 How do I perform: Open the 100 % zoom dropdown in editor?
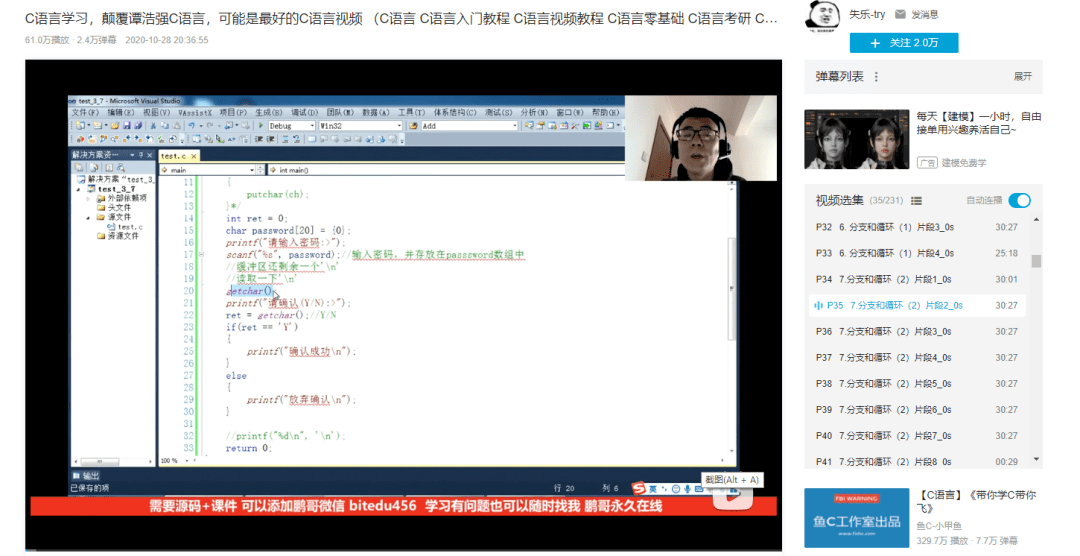coord(186,460)
